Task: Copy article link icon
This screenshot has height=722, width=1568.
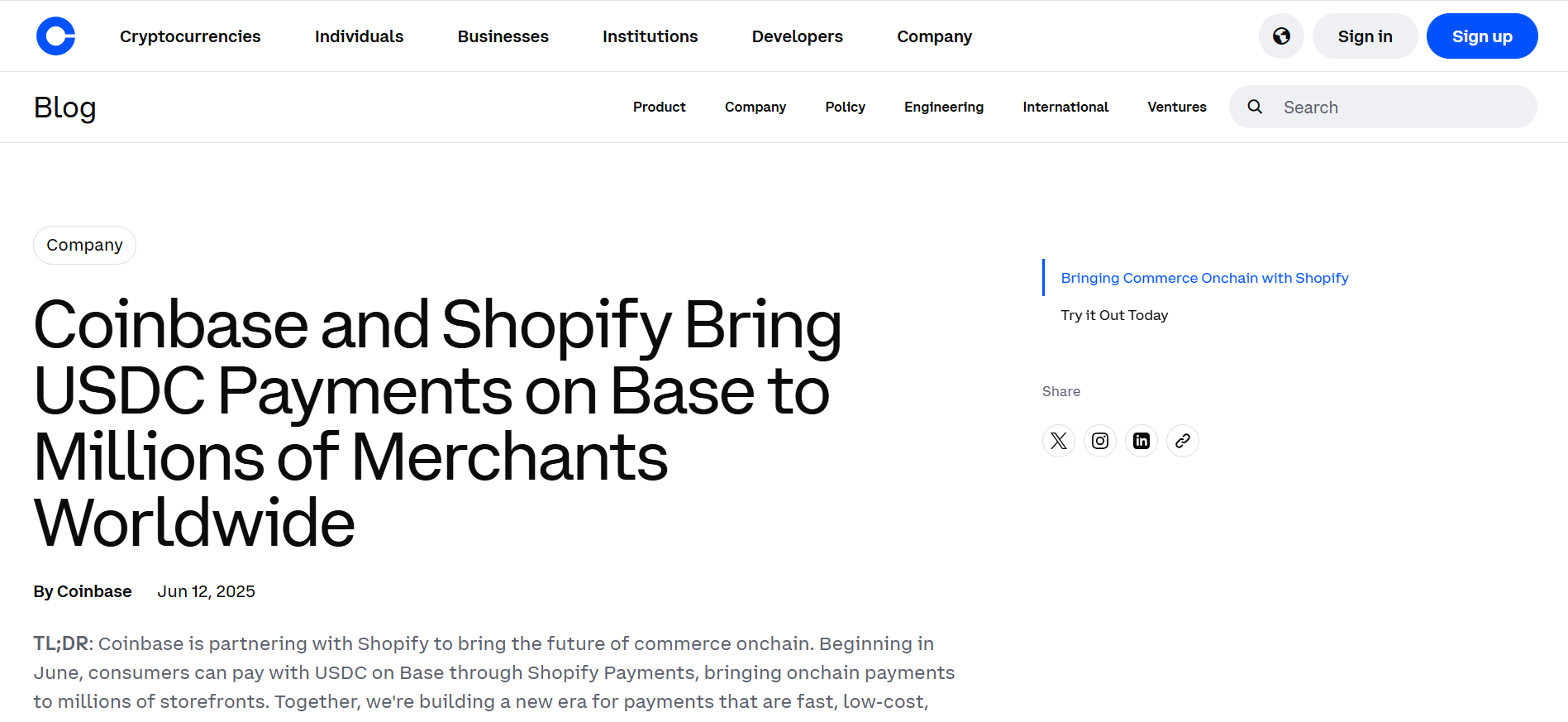Action: point(1183,441)
